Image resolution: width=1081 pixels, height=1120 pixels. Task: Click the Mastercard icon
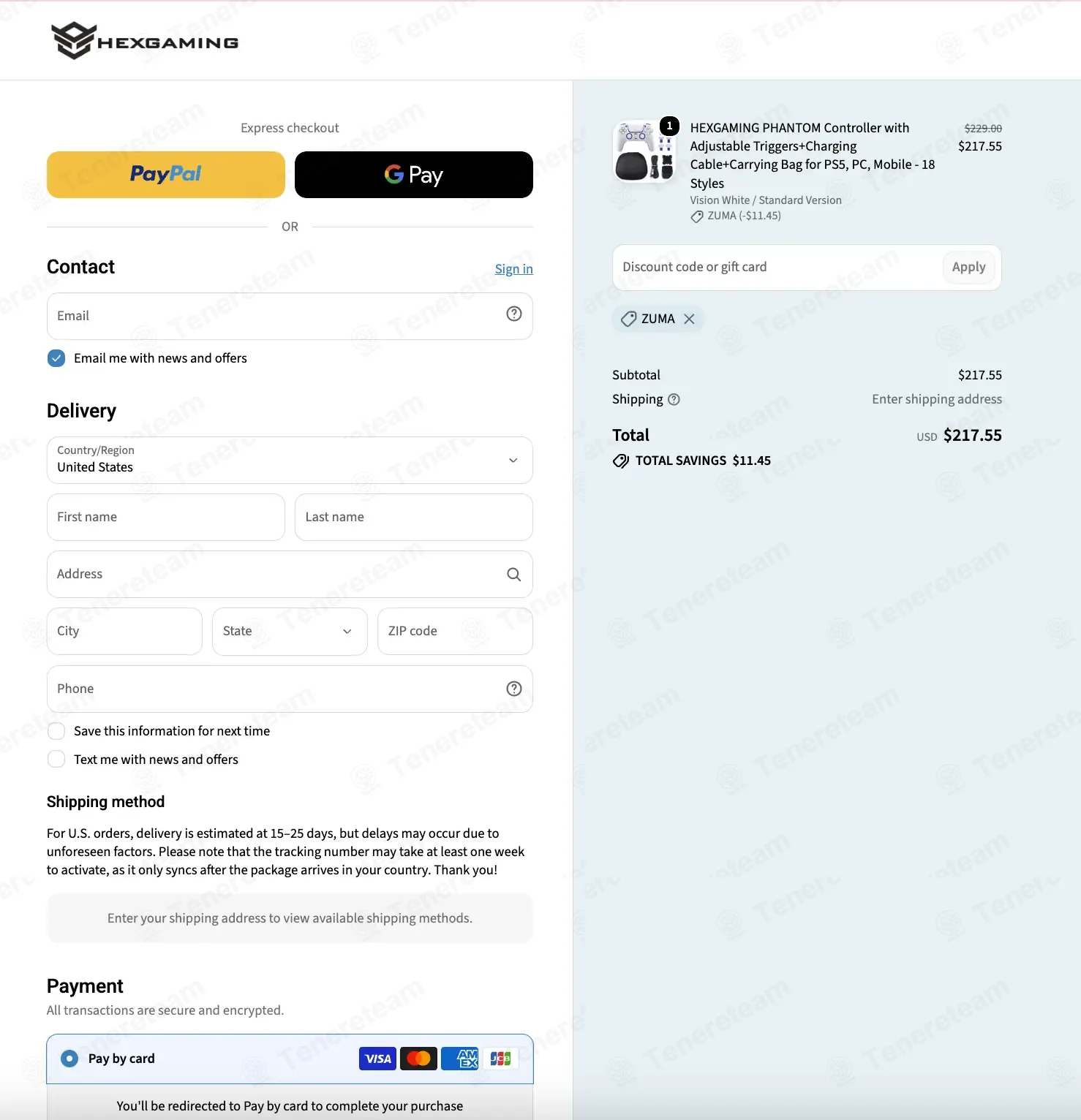pyautogui.click(x=419, y=1059)
